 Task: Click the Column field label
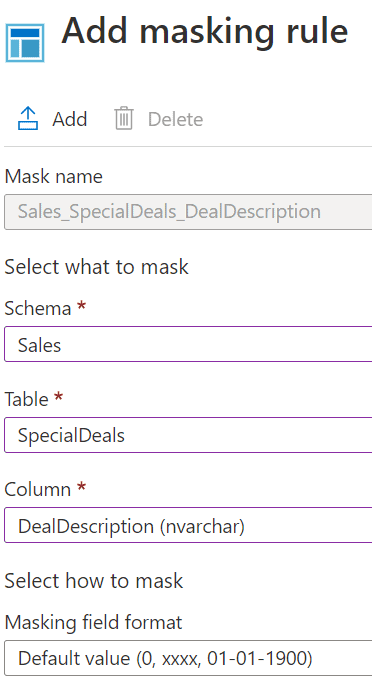(x=38, y=490)
